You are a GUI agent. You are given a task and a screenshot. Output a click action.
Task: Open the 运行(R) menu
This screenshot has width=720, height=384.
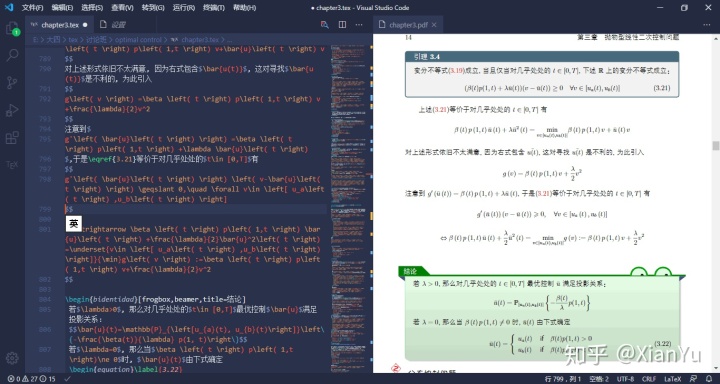[x=184, y=8]
